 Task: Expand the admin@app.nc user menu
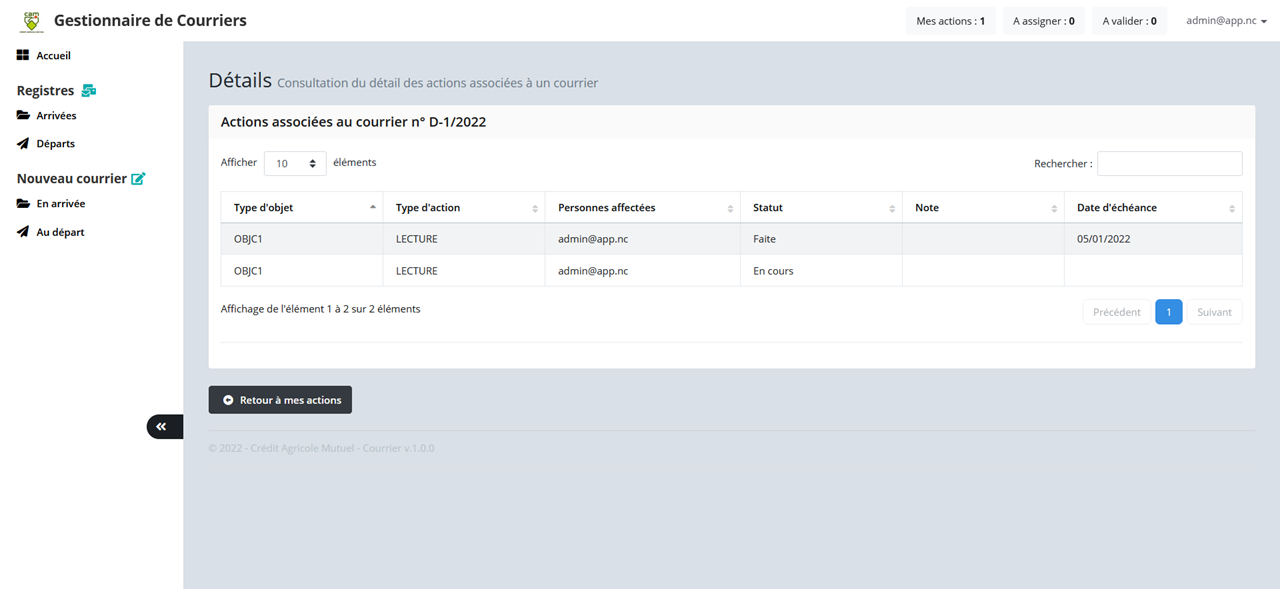tap(1226, 21)
